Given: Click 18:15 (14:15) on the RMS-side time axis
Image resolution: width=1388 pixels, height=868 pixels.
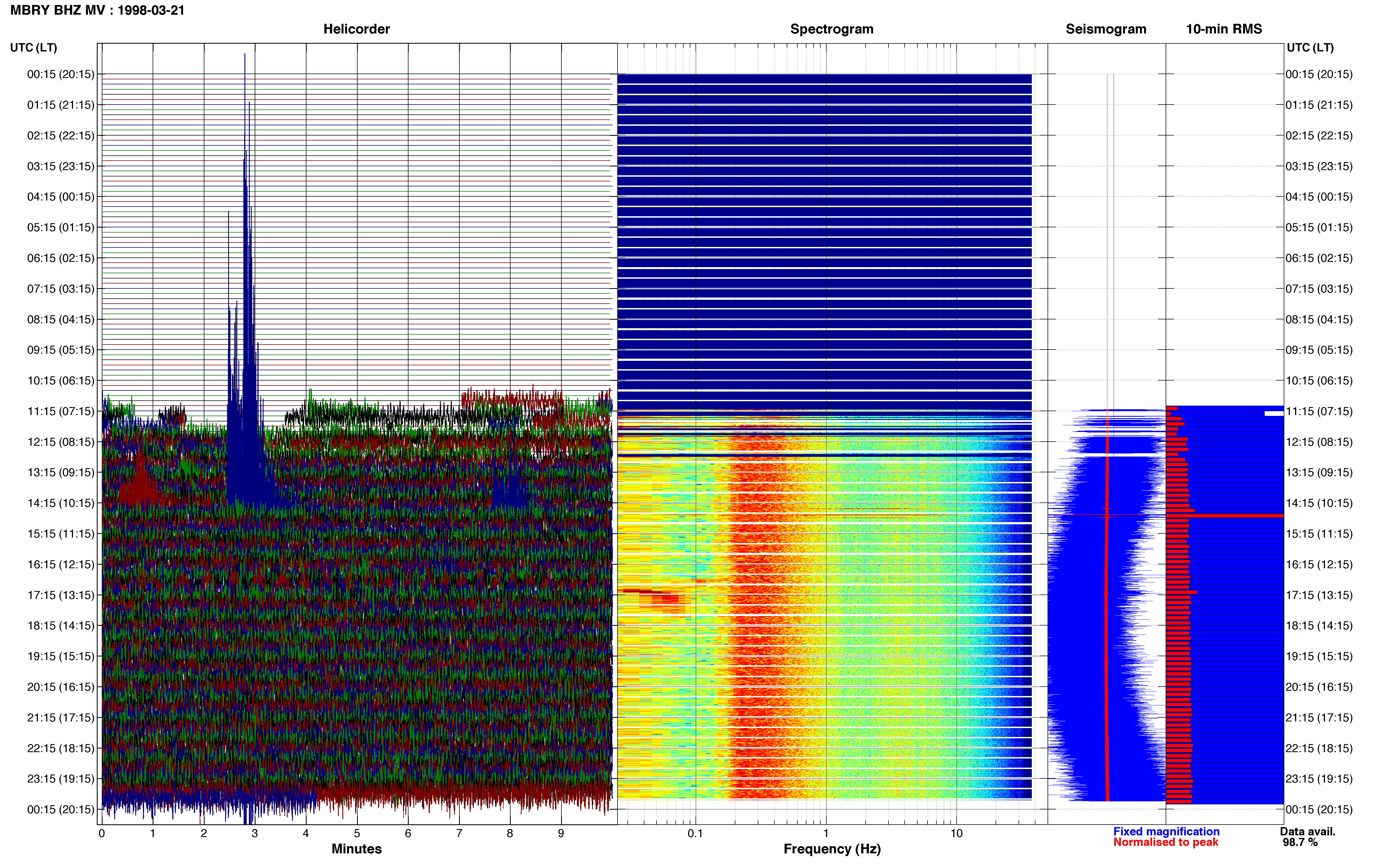Looking at the screenshot, I should click(x=1319, y=626).
